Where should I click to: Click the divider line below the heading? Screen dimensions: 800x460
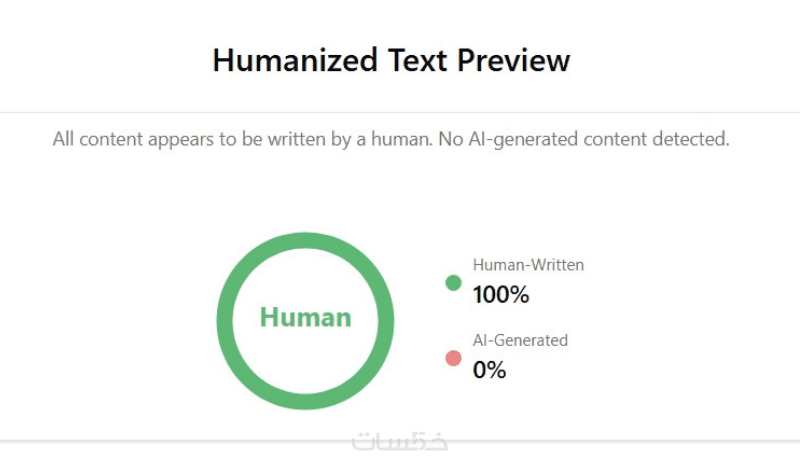pos(400,112)
